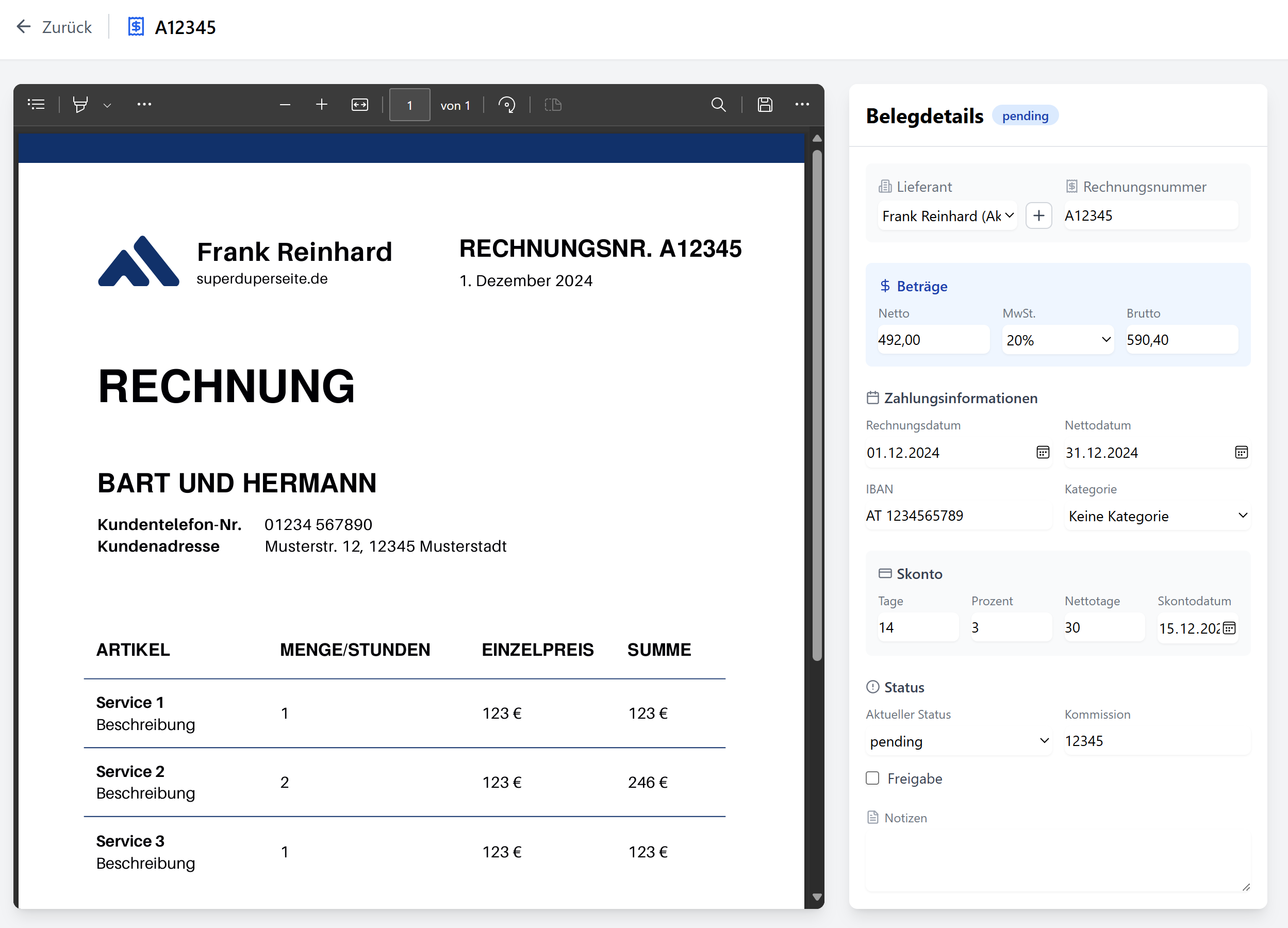Open the search in document icon

click(718, 105)
